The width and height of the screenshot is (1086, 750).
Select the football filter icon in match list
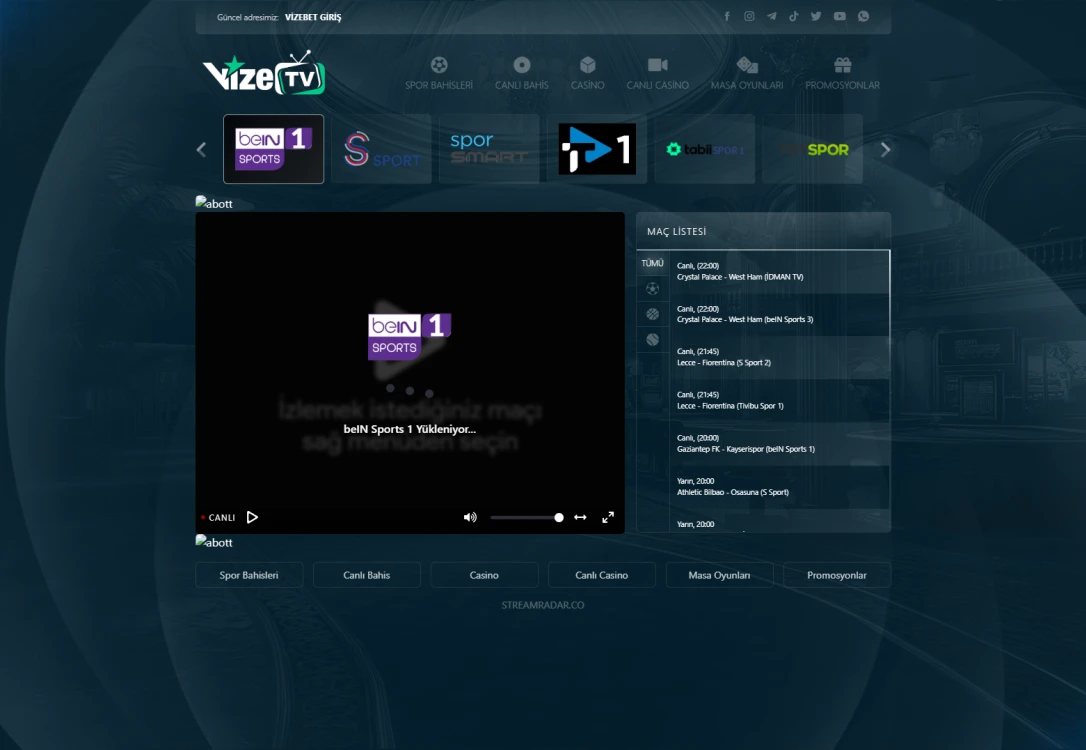(652, 288)
